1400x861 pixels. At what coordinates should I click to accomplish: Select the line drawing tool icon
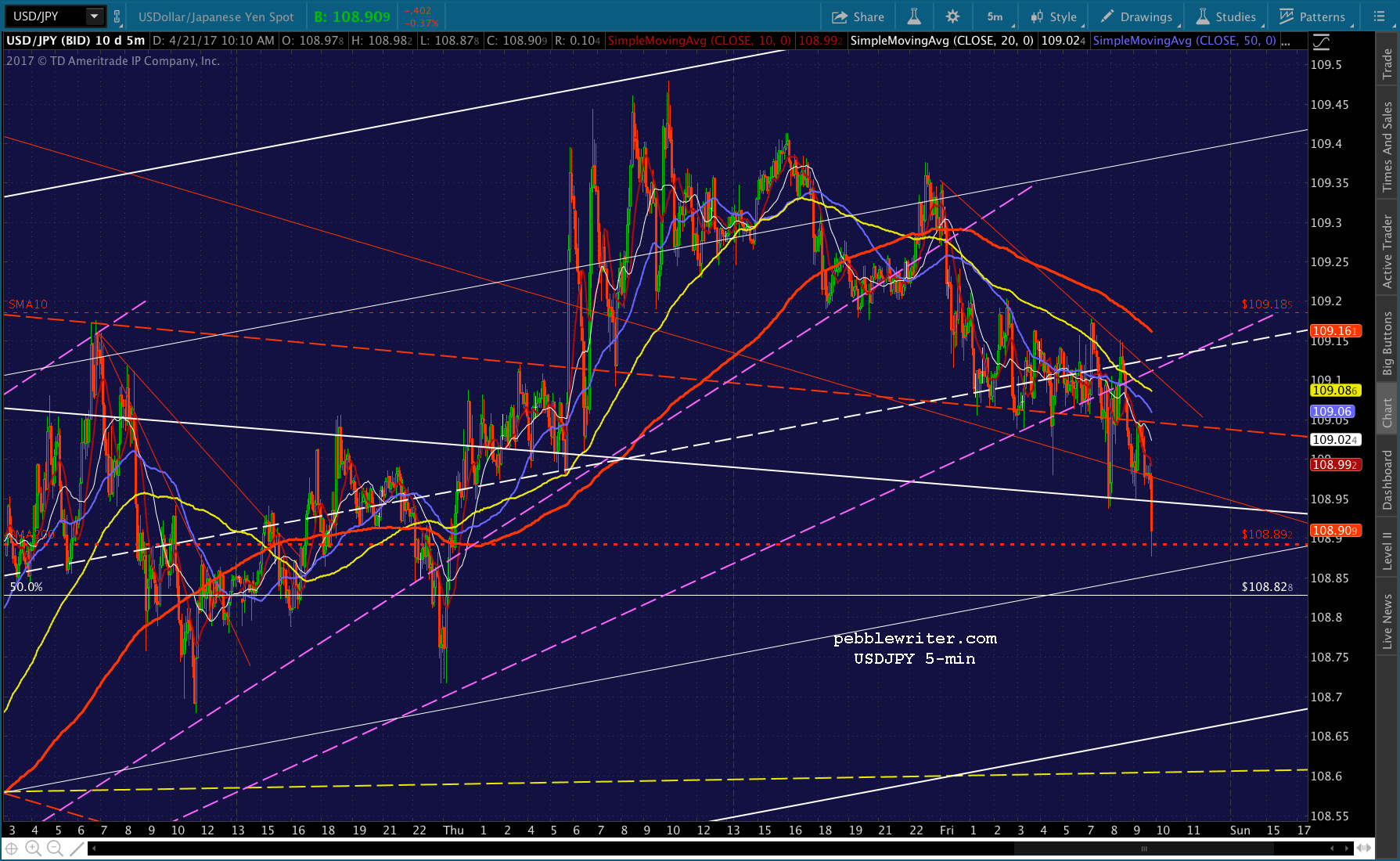(76, 848)
